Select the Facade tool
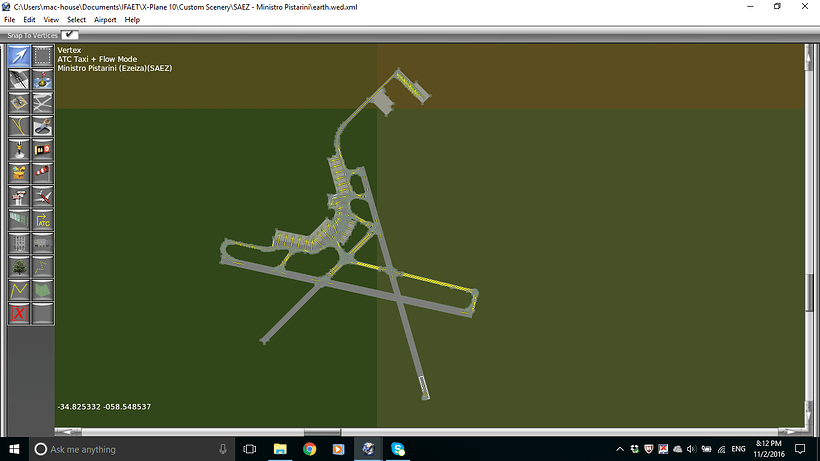 (x=19, y=220)
